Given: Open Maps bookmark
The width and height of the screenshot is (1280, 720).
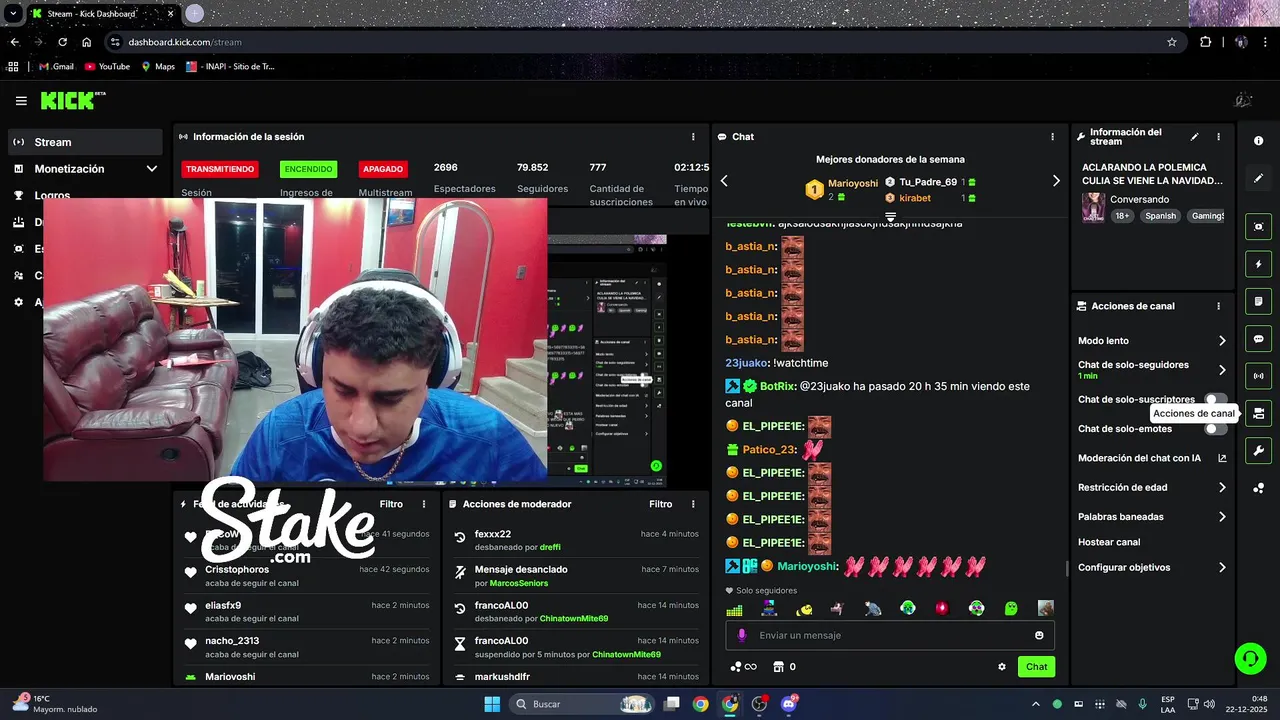Looking at the screenshot, I should (x=158, y=67).
